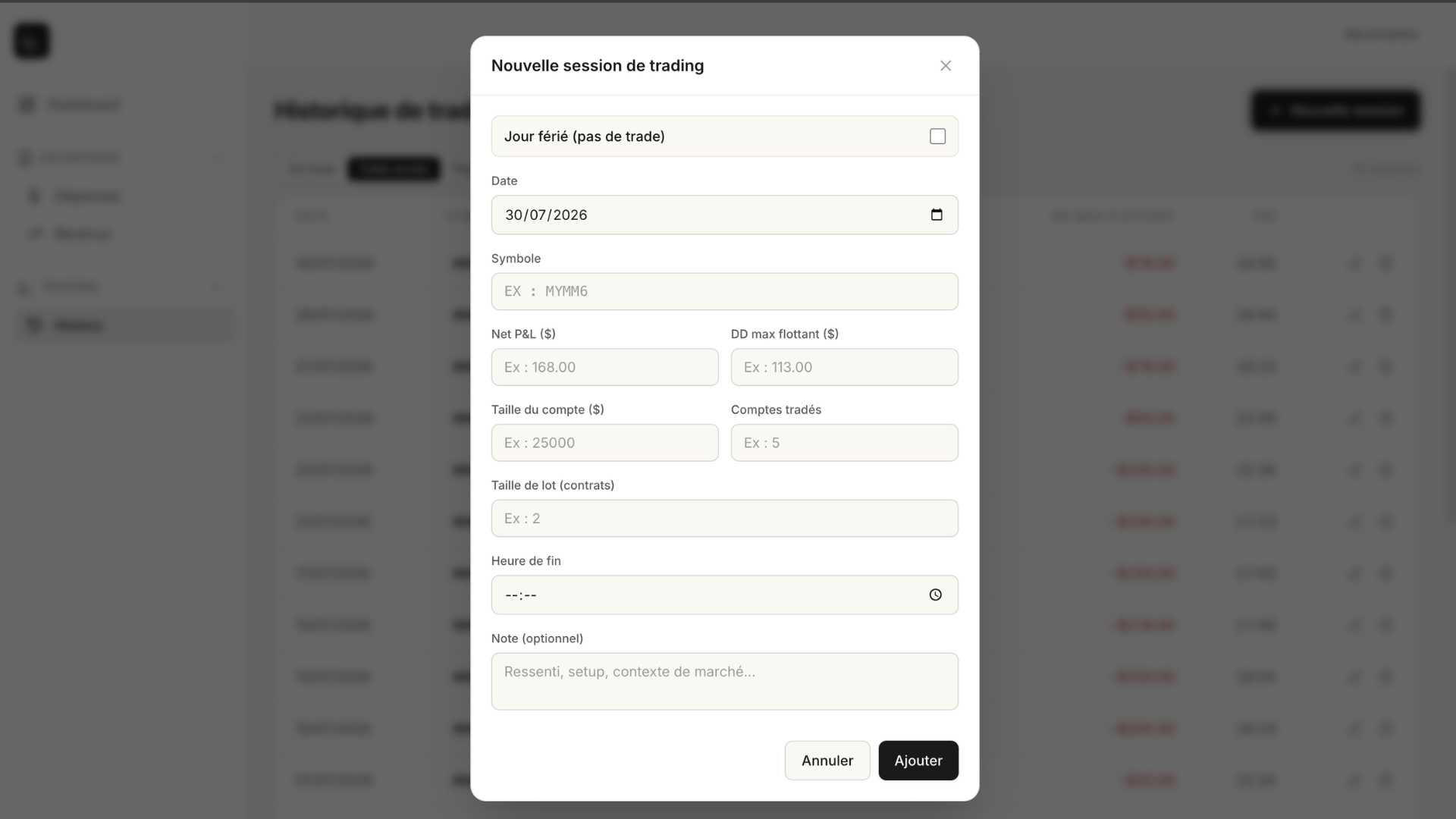Image resolution: width=1456 pixels, height=819 pixels.
Task: Open the calendar picker in Date field
Action: 937,215
